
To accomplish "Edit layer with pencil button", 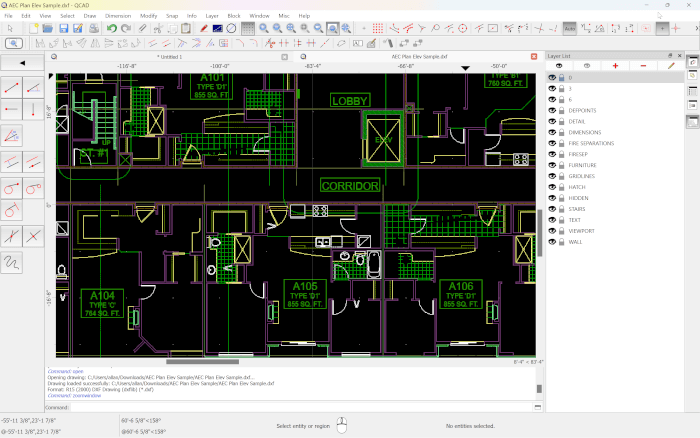I will pos(671,66).
